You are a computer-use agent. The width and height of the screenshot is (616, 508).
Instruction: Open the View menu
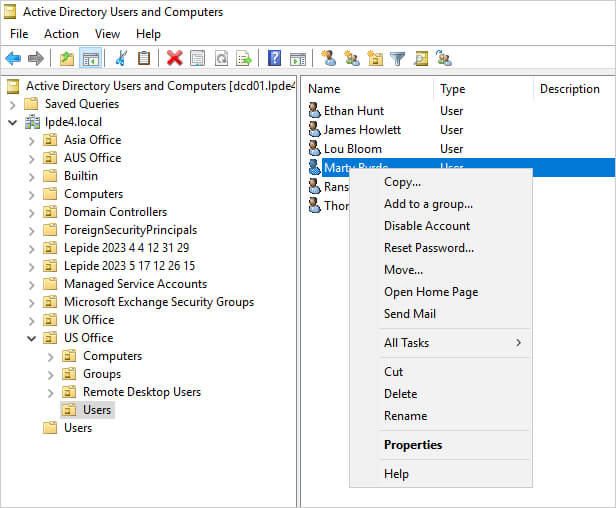107,34
